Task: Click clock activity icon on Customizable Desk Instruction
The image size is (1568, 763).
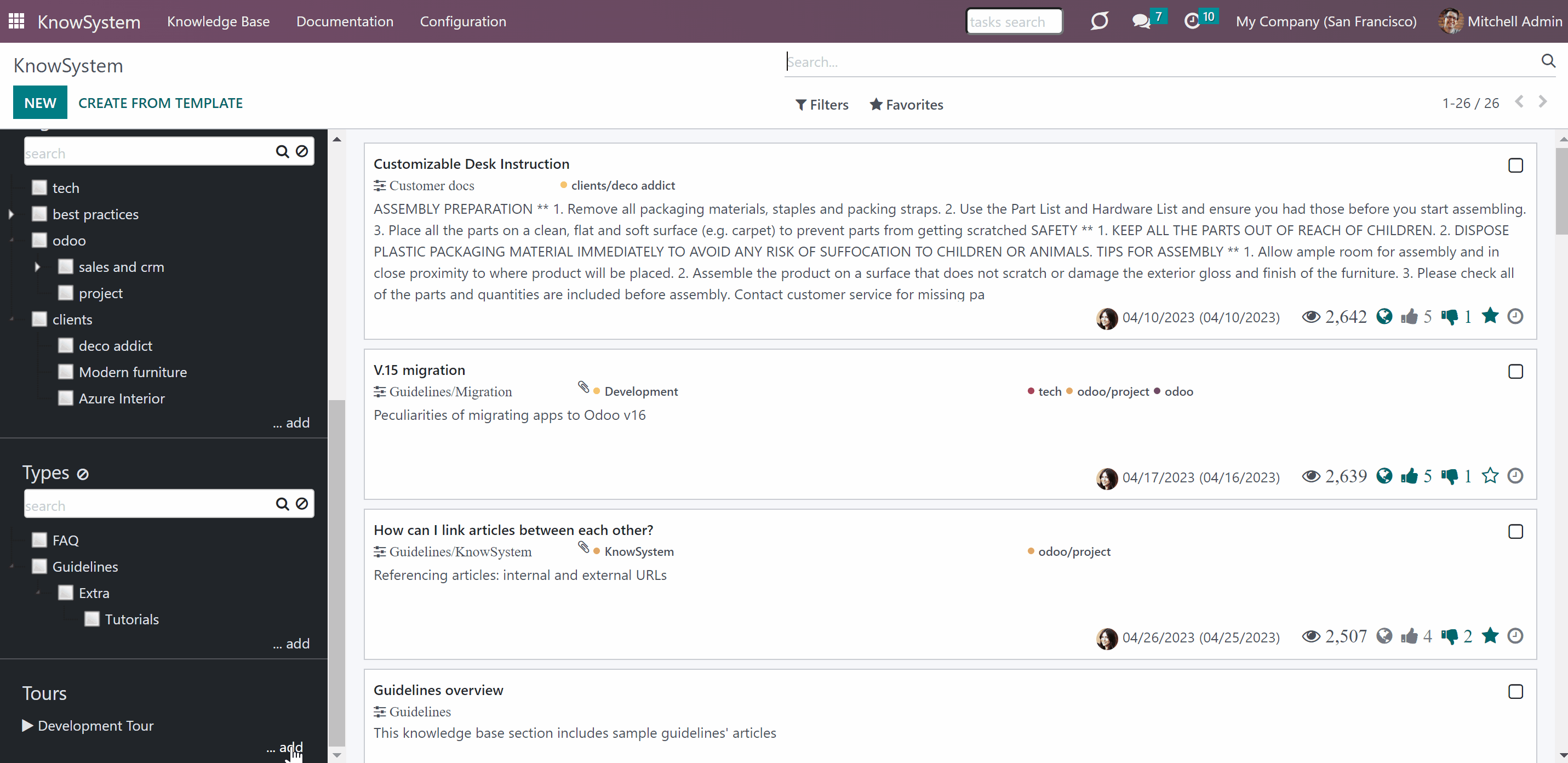Action: point(1515,316)
